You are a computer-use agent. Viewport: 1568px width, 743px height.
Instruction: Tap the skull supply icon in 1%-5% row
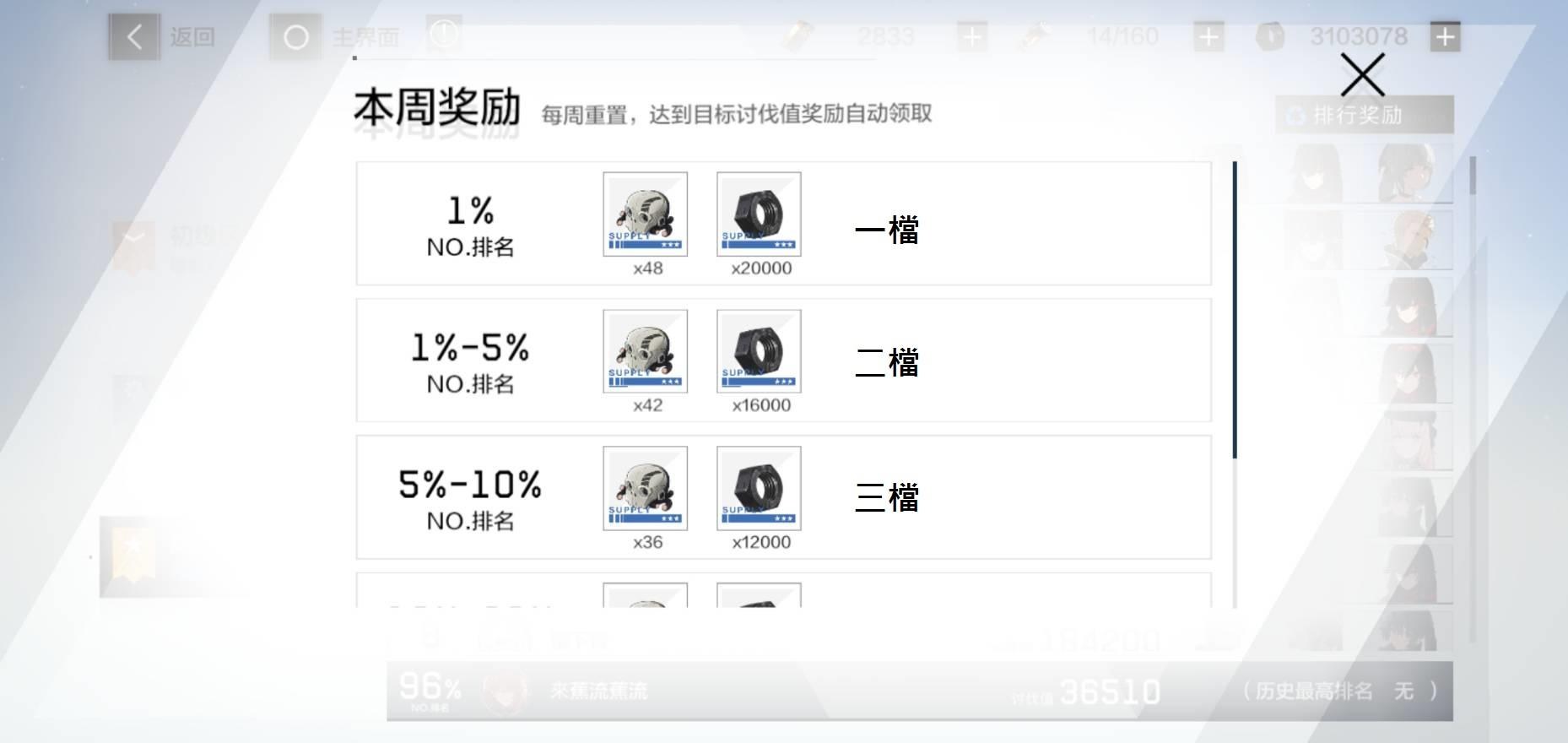(645, 350)
